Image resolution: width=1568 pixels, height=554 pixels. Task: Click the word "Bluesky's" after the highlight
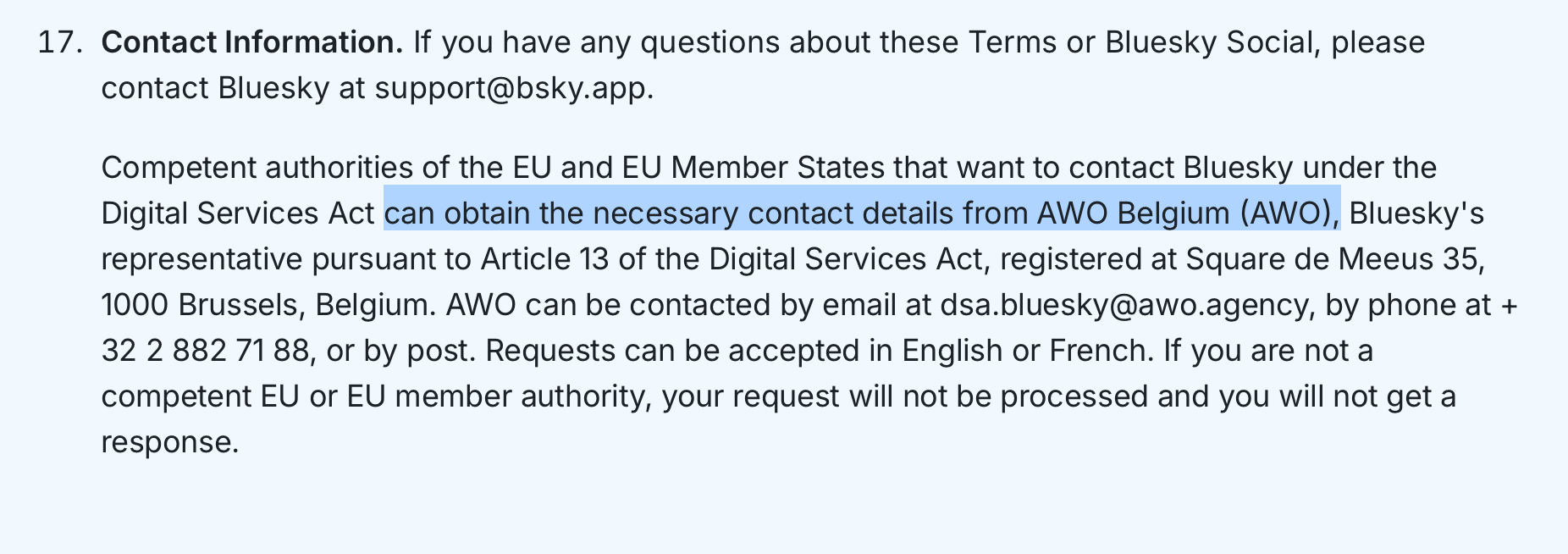coord(1416,213)
